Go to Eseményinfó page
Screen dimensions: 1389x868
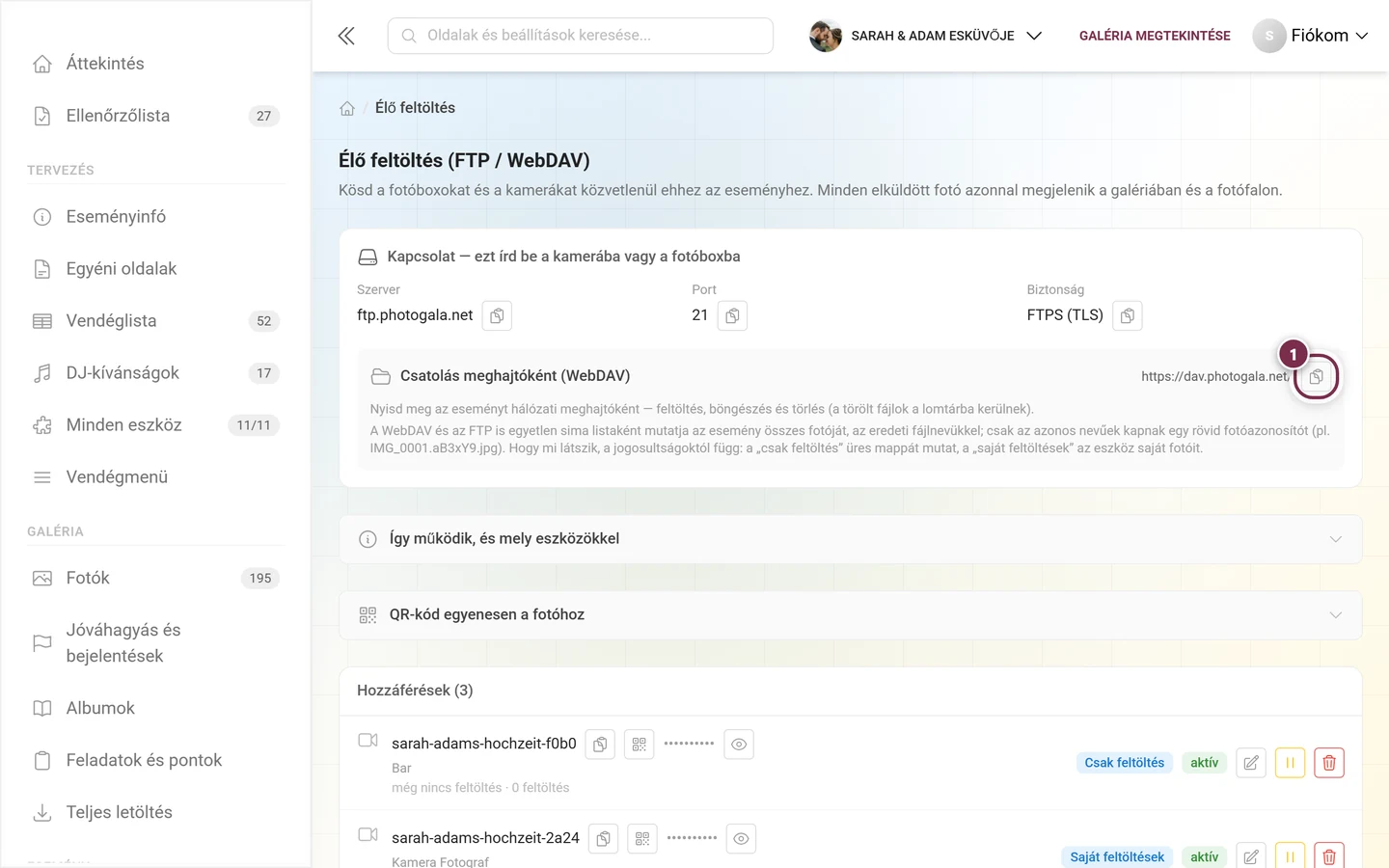pos(155,217)
